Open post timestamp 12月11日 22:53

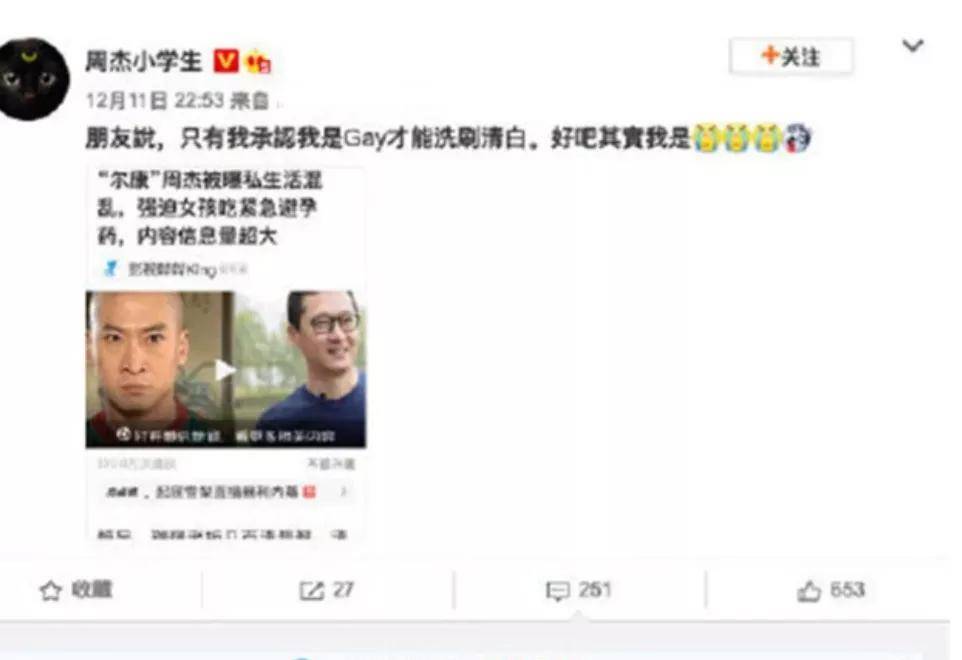tap(155, 100)
